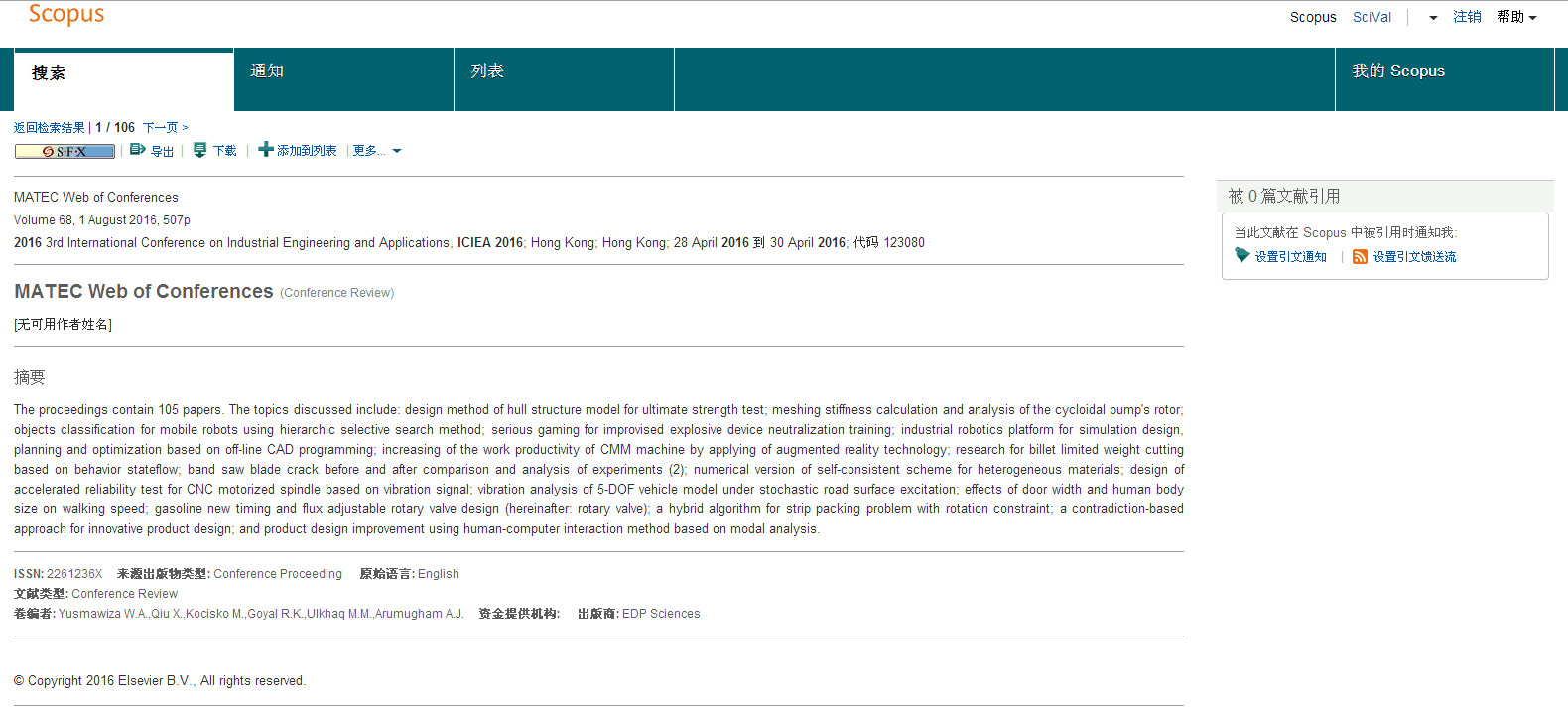This screenshot has width=1568, height=707.
Task: Click the export icon
Action: pos(138,149)
